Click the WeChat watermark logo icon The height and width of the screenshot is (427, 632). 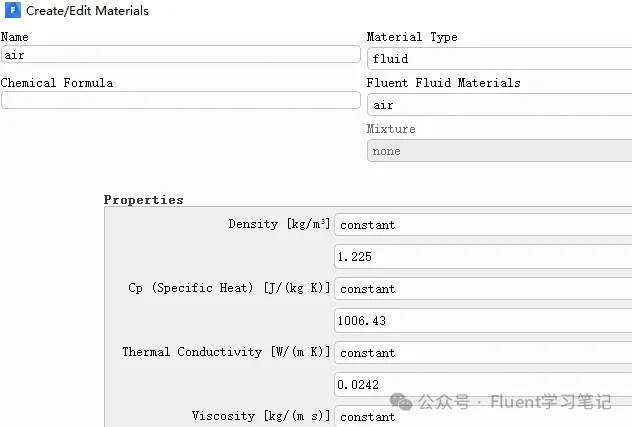coord(402,402)
